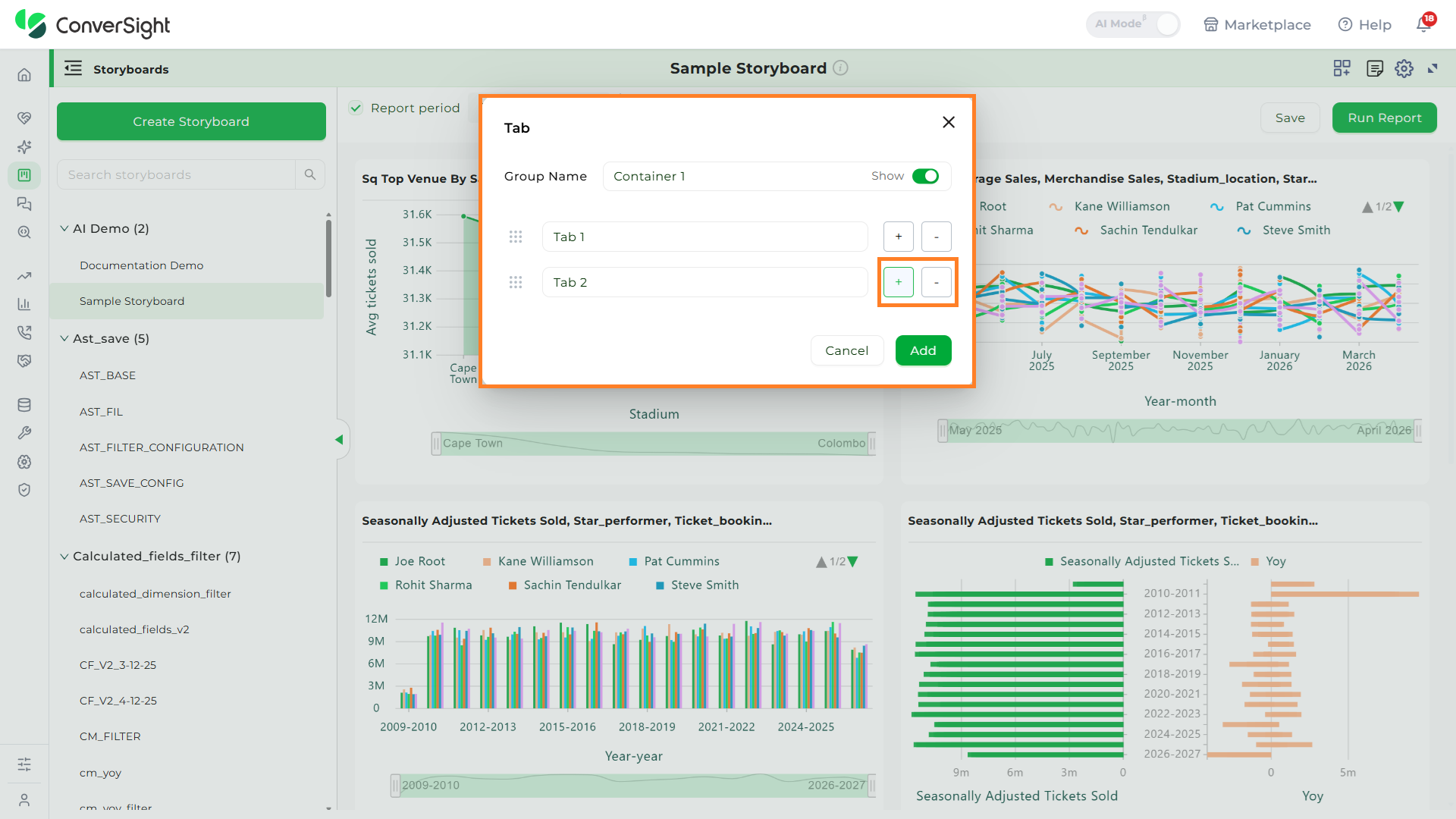Toggle the Yoy legend entry
Viewport: 1456px width, 819px height.
1268,561
